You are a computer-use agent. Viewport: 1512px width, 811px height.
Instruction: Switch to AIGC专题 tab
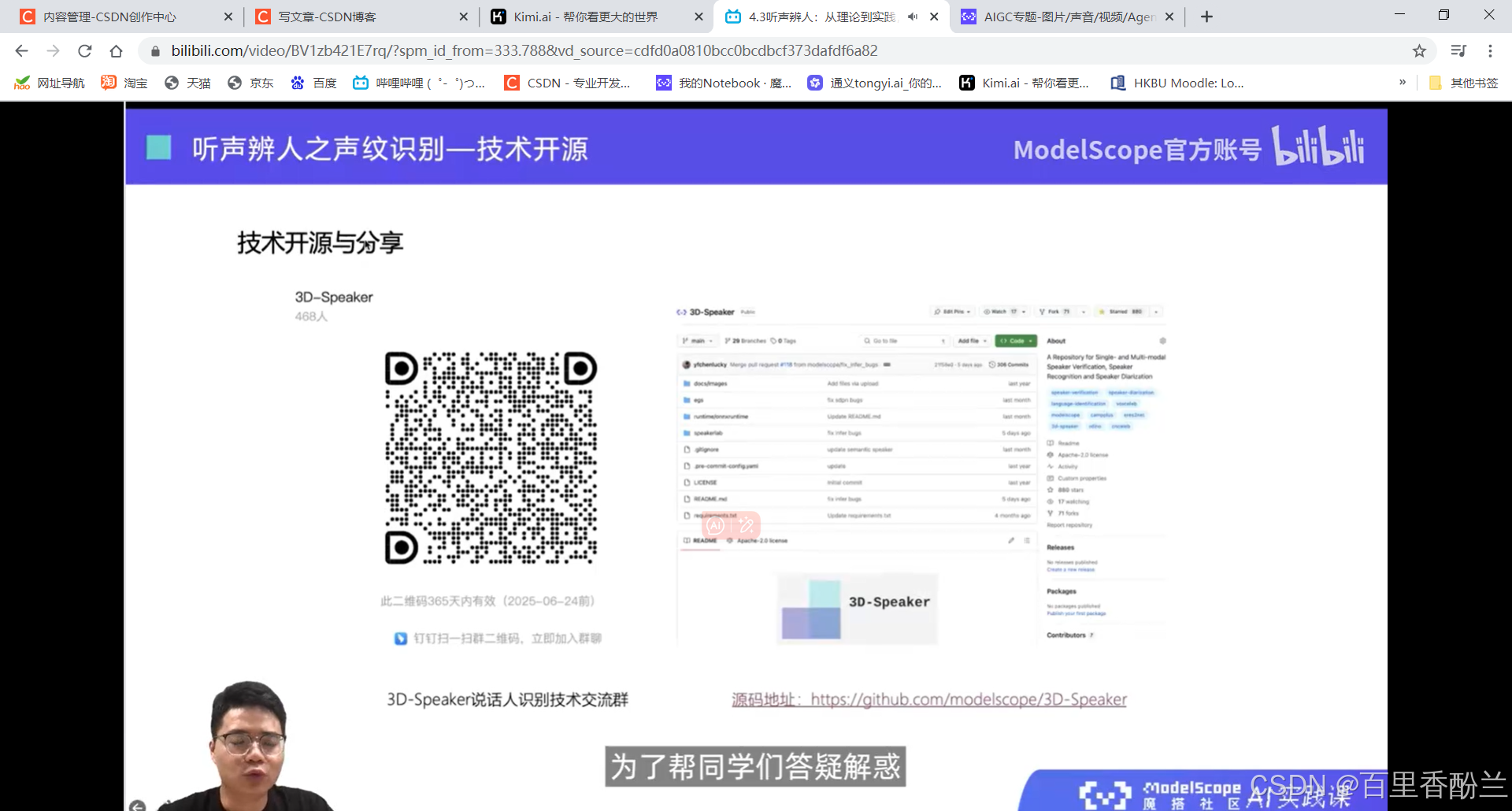1068,17
